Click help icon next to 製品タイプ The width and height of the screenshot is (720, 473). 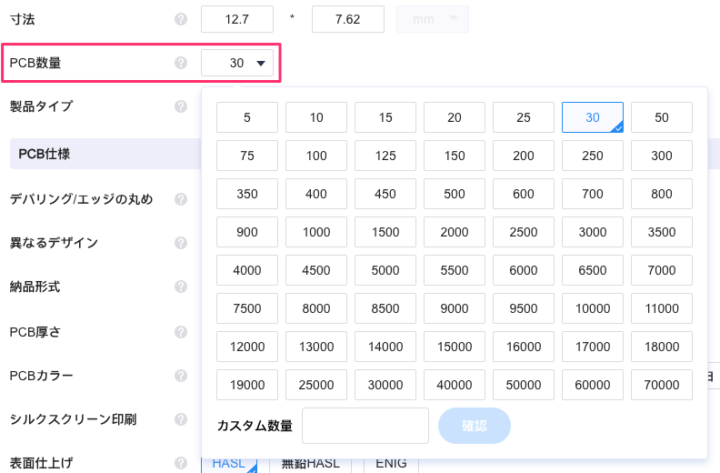point(181,106)
